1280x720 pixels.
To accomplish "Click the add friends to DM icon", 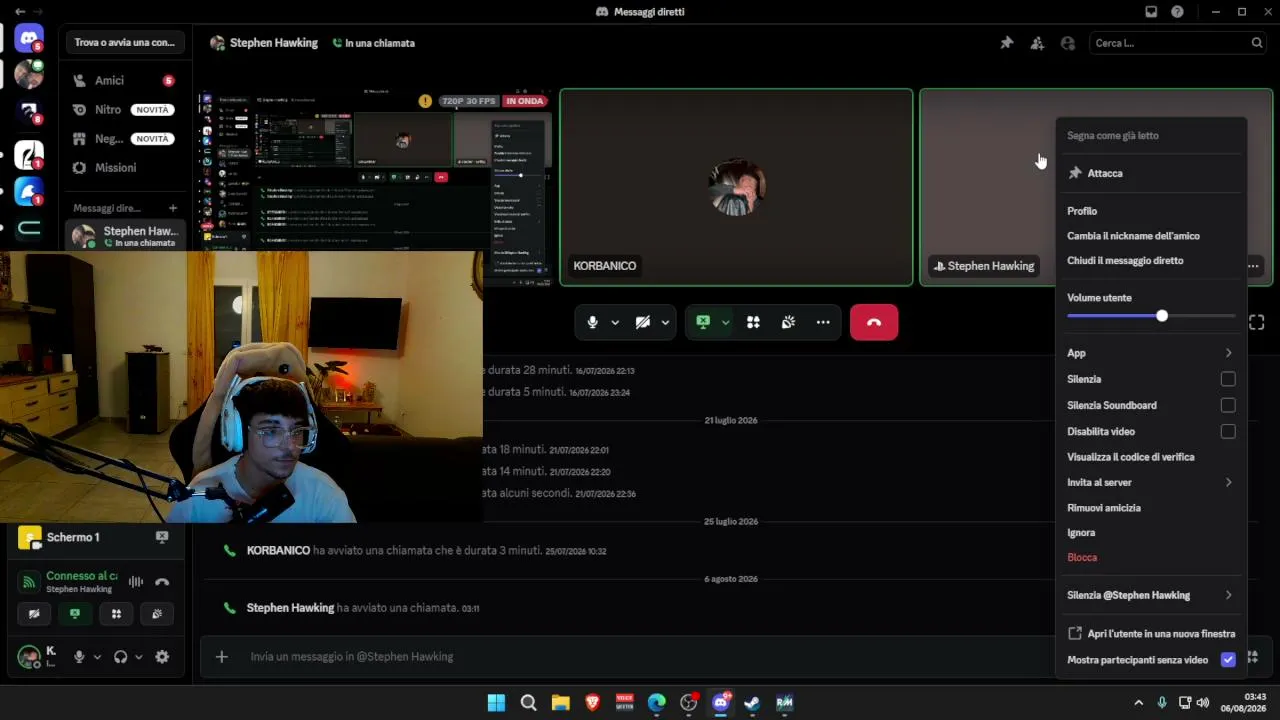I will pyautogui.click(x=1037, y=43).
